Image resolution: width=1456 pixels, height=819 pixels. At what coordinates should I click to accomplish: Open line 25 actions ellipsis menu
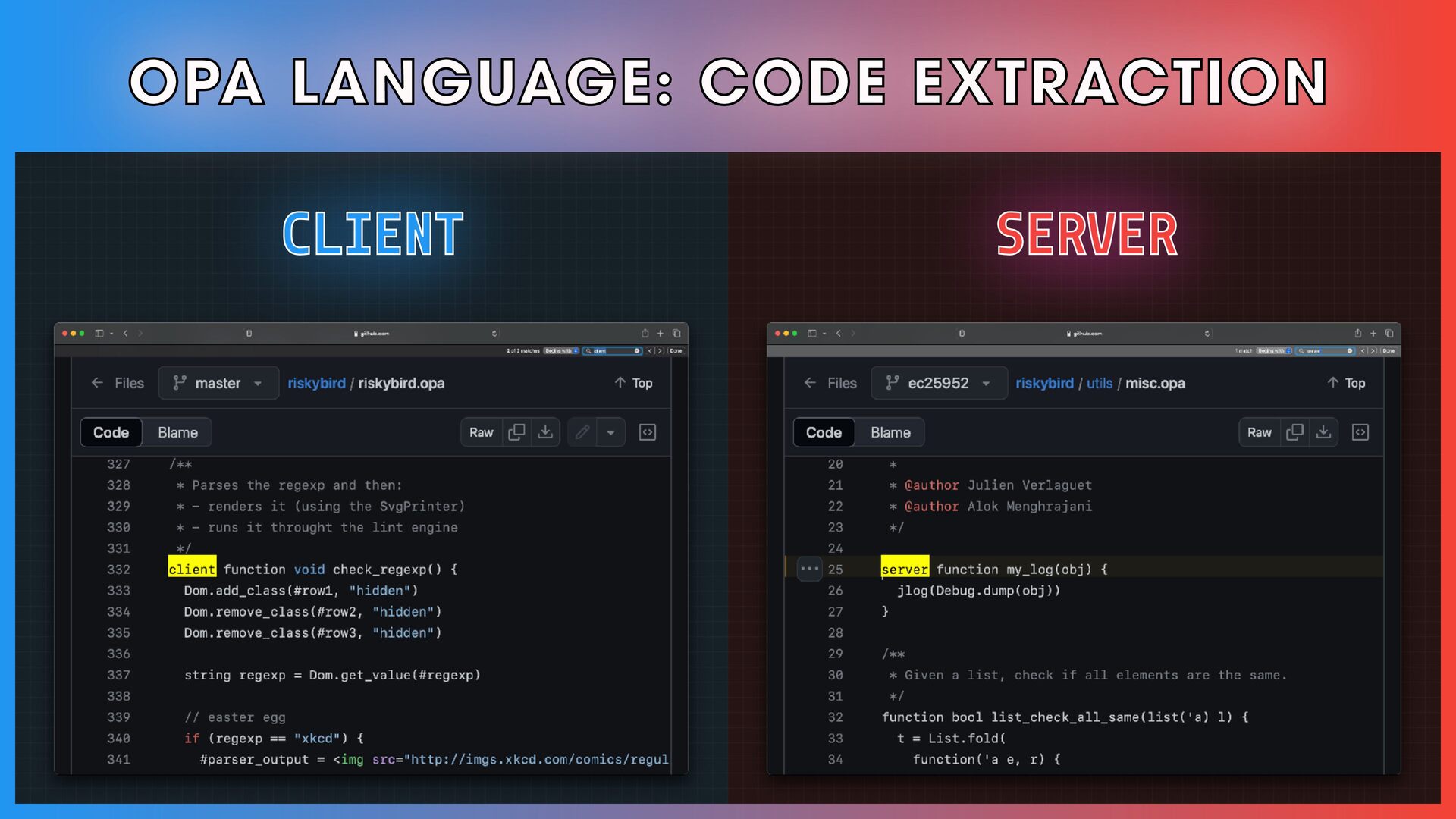[x=810, y=569]
